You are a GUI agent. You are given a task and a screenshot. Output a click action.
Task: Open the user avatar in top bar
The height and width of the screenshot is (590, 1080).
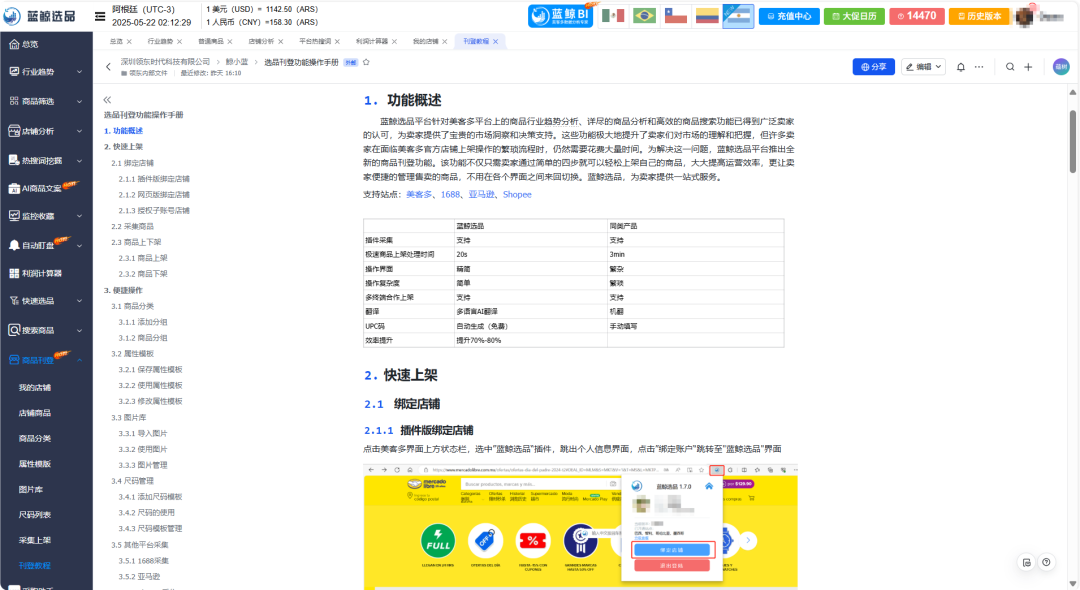click(1024, 16)
